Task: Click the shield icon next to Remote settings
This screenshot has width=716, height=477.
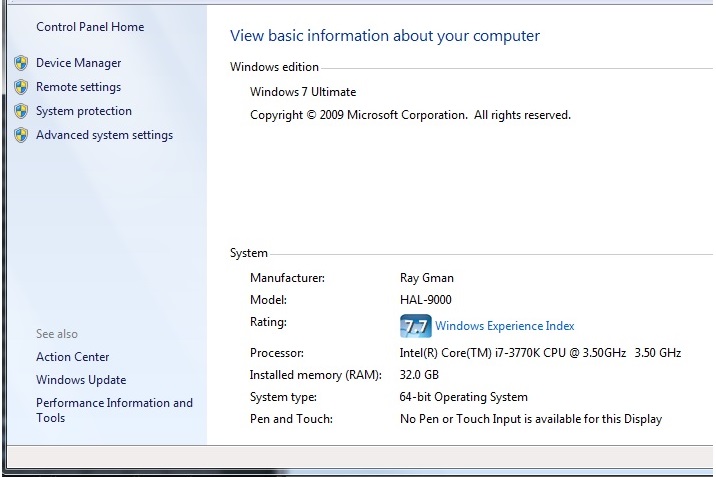Action: 21,87
